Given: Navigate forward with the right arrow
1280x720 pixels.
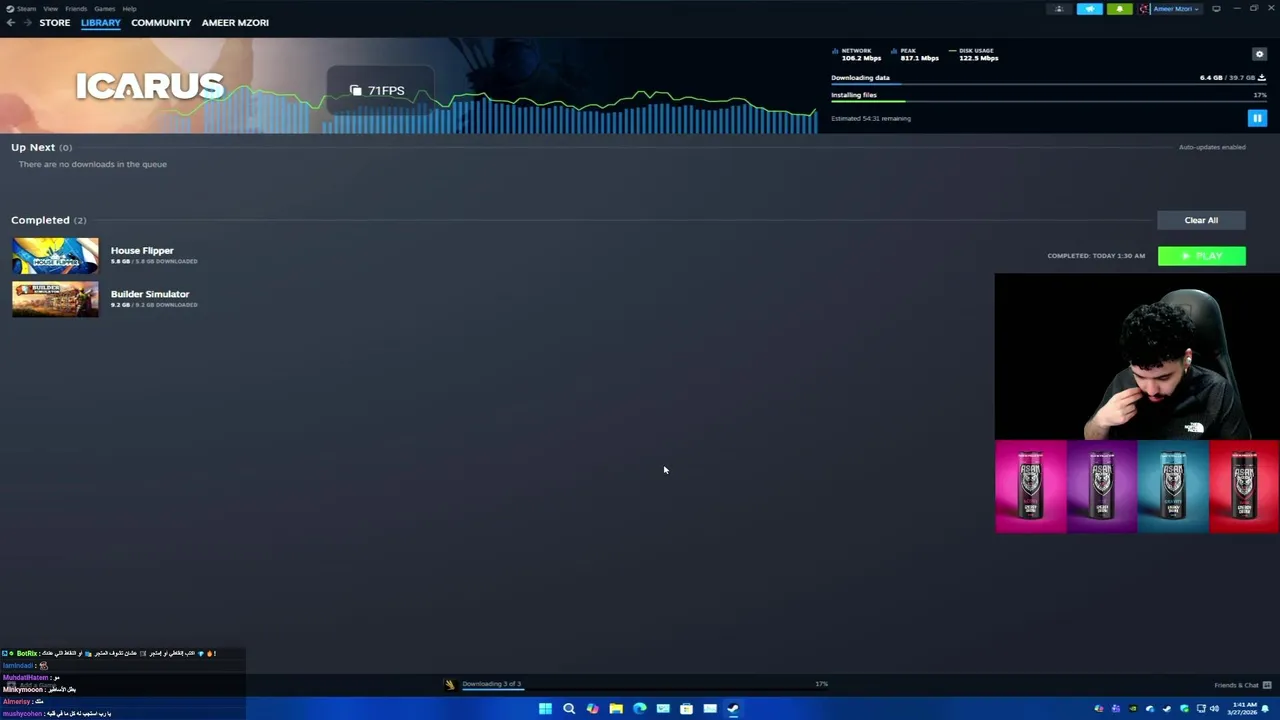Looking at the screenshot, I should (x=26, y=22).
